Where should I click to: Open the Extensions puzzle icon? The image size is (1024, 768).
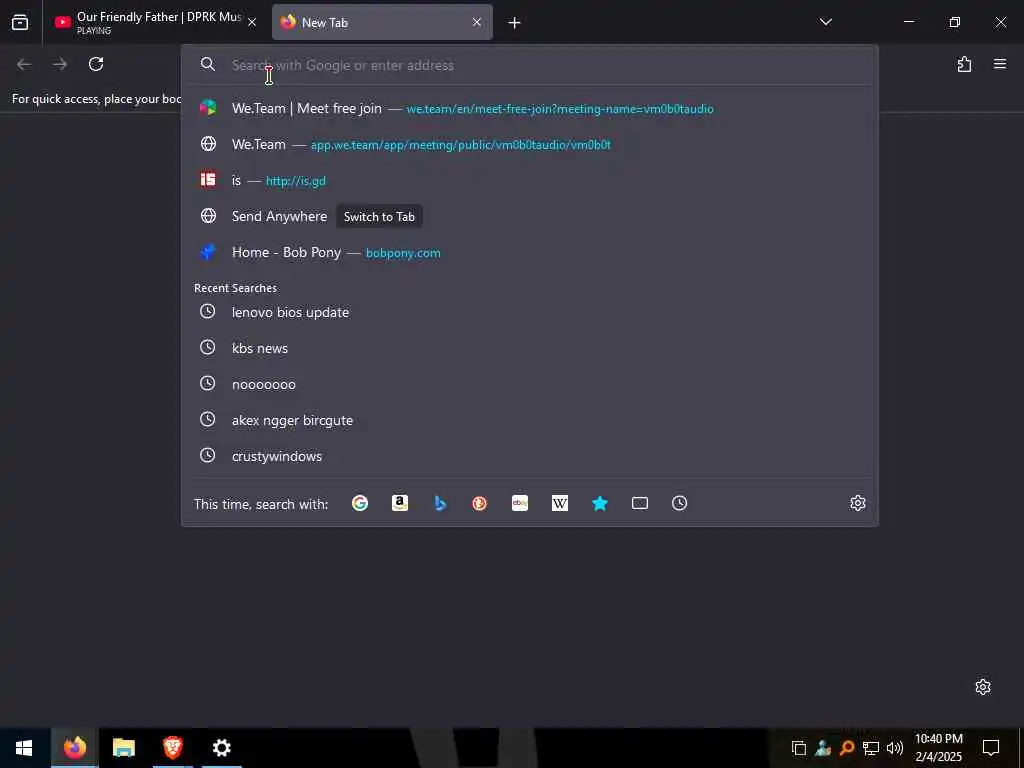click(964, 64)
